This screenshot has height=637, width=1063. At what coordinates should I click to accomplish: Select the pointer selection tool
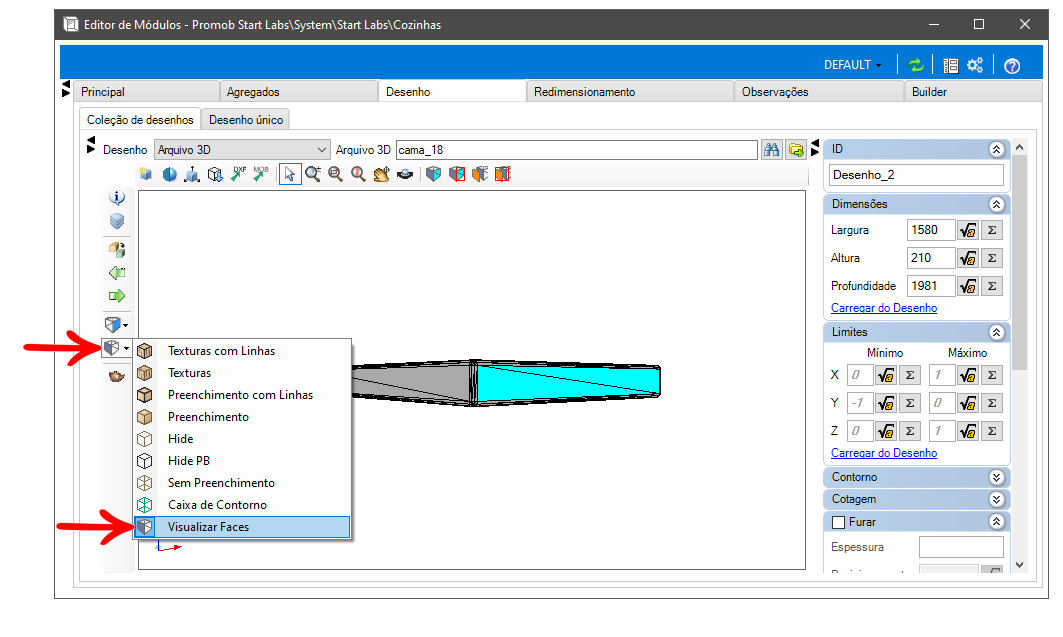pos(290,174)
